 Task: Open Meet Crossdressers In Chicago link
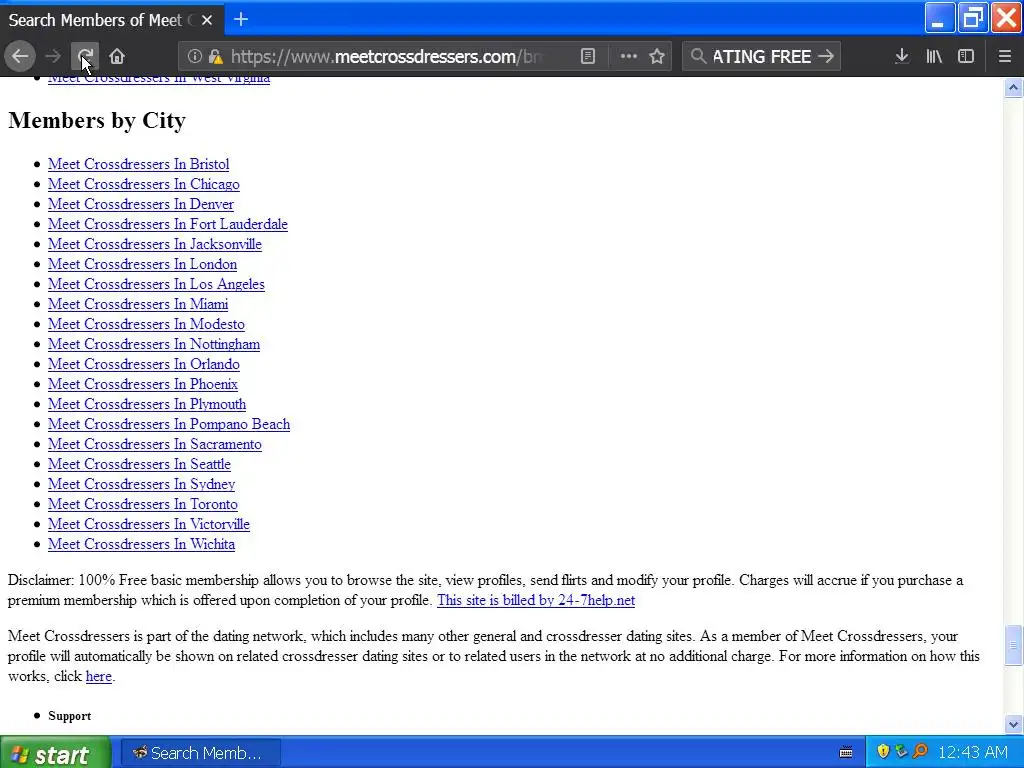point(144,184)
